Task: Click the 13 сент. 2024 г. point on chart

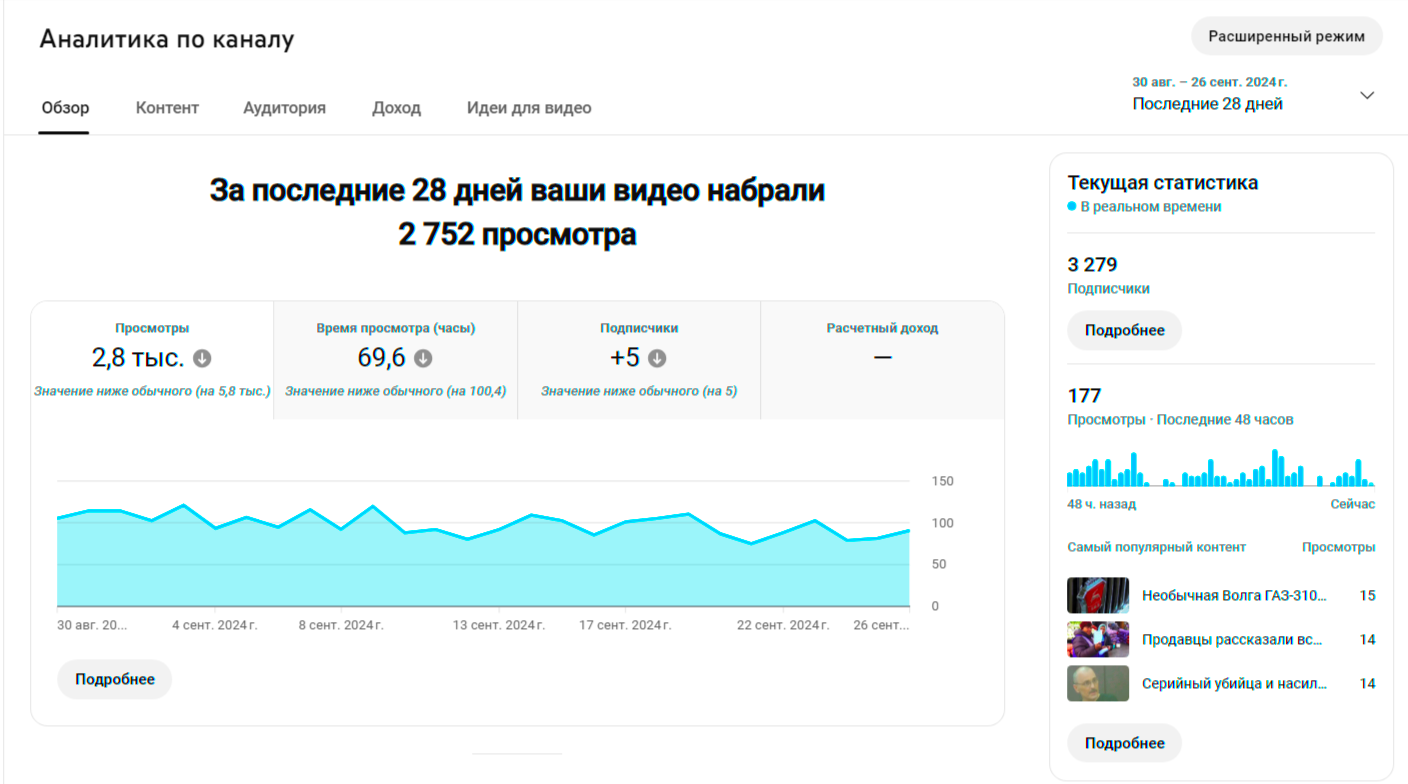Action: click(x=498, y=530)
